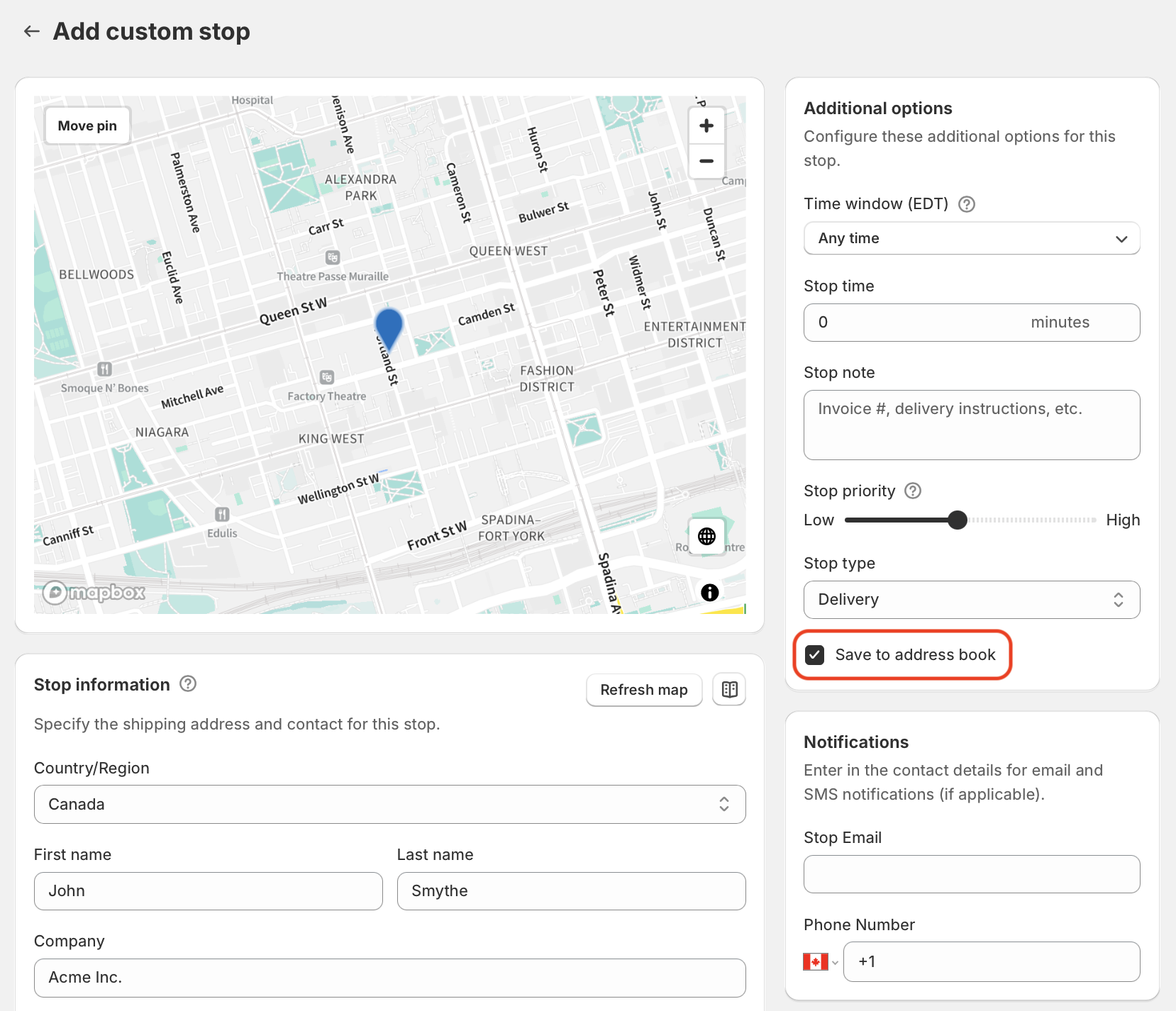Click the ALEXANDRA PARK label on map
1176x1011 pixels.
click(360, 187)
